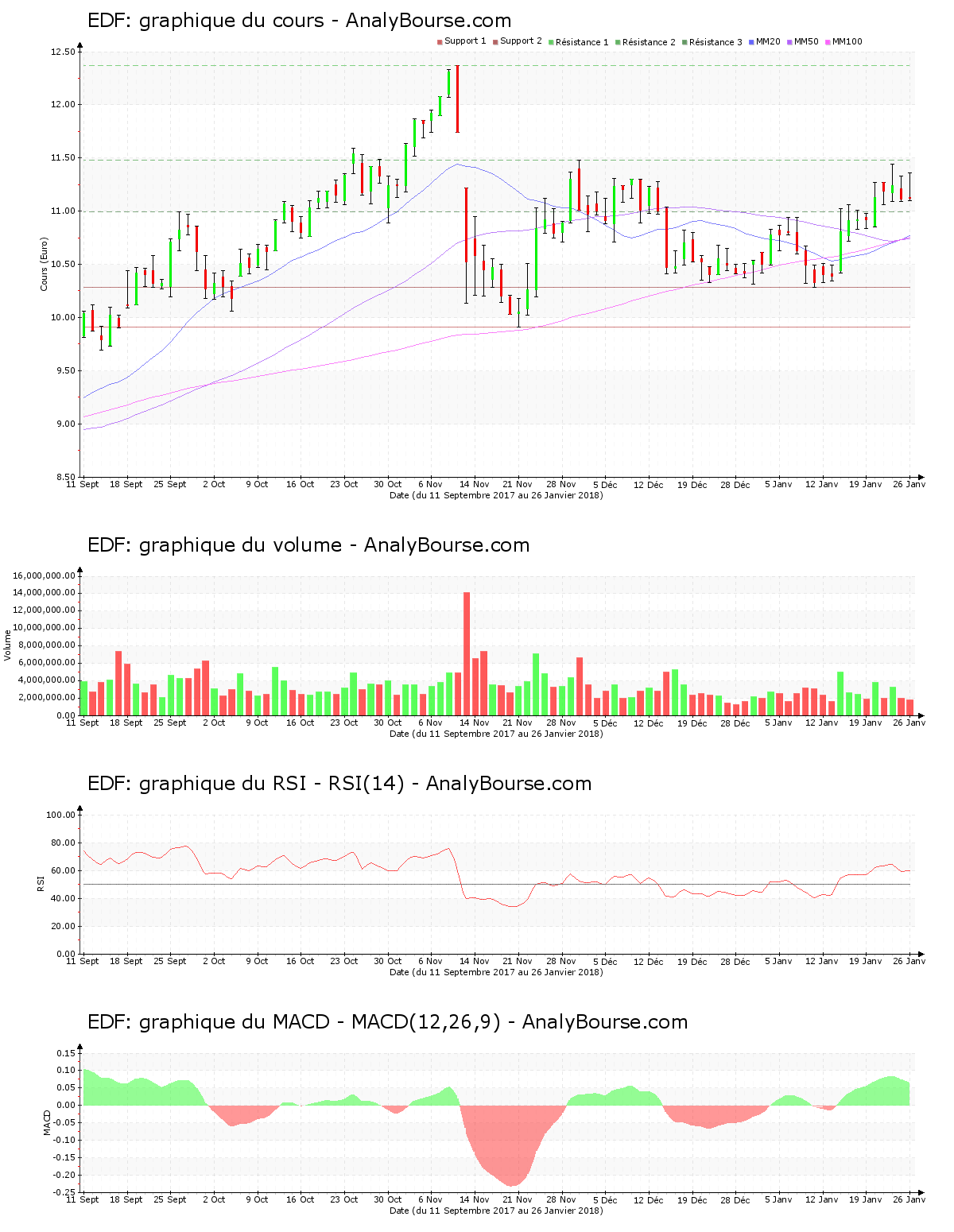Click '0.15' on the MACD axis
954x1232 pixels.
(x=66, y=1053)
